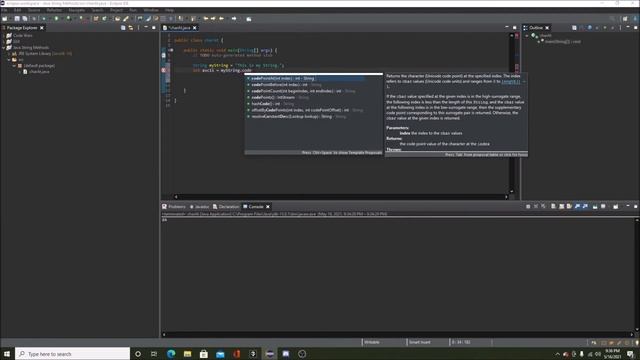The image size is (640, 360).
Task: Click the error marker on line 8
Action: [164, 70]
